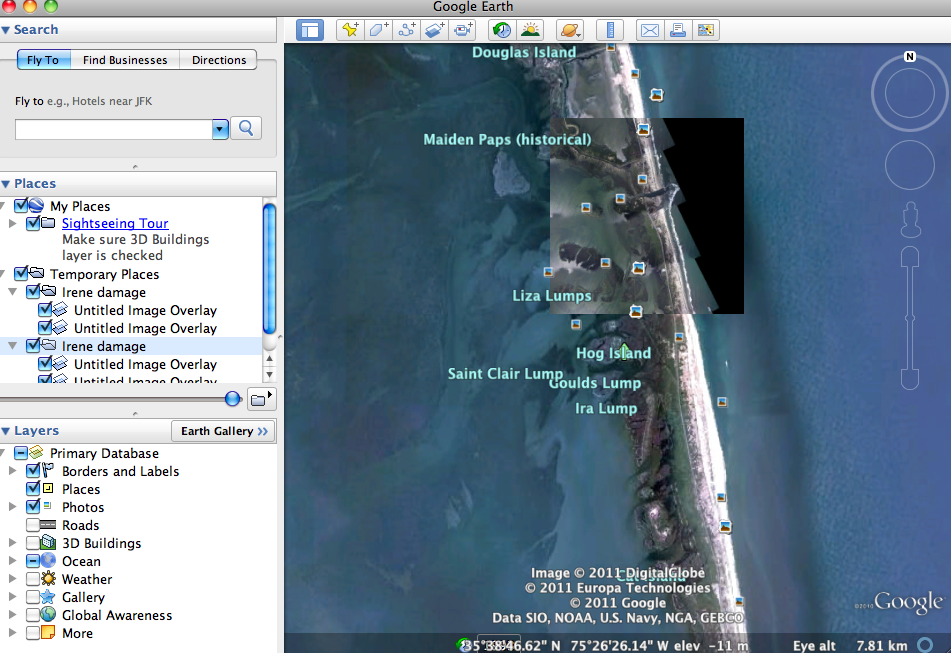Show historical imagery clock icon

(x=502, y=30)
